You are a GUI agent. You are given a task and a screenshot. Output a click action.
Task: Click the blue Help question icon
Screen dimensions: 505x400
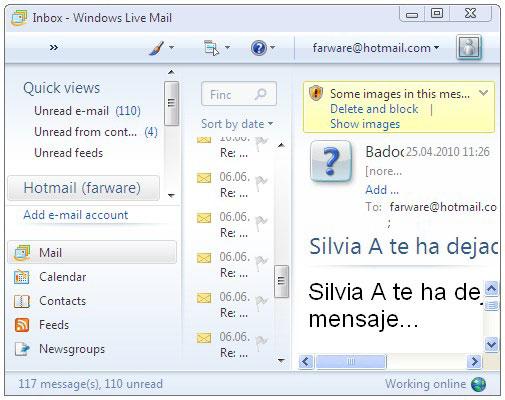click(x=259, y=48)
